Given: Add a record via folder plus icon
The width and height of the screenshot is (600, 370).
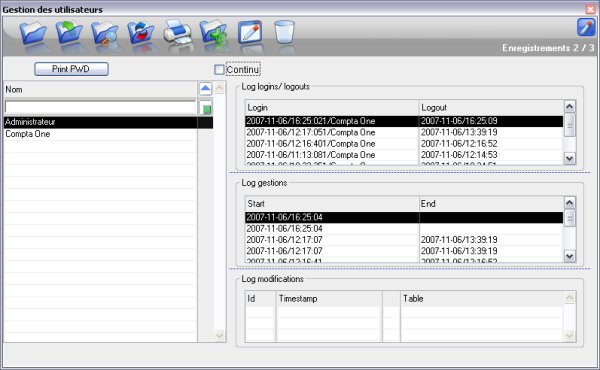Looking at the screenshot, I should click(214, 32).
